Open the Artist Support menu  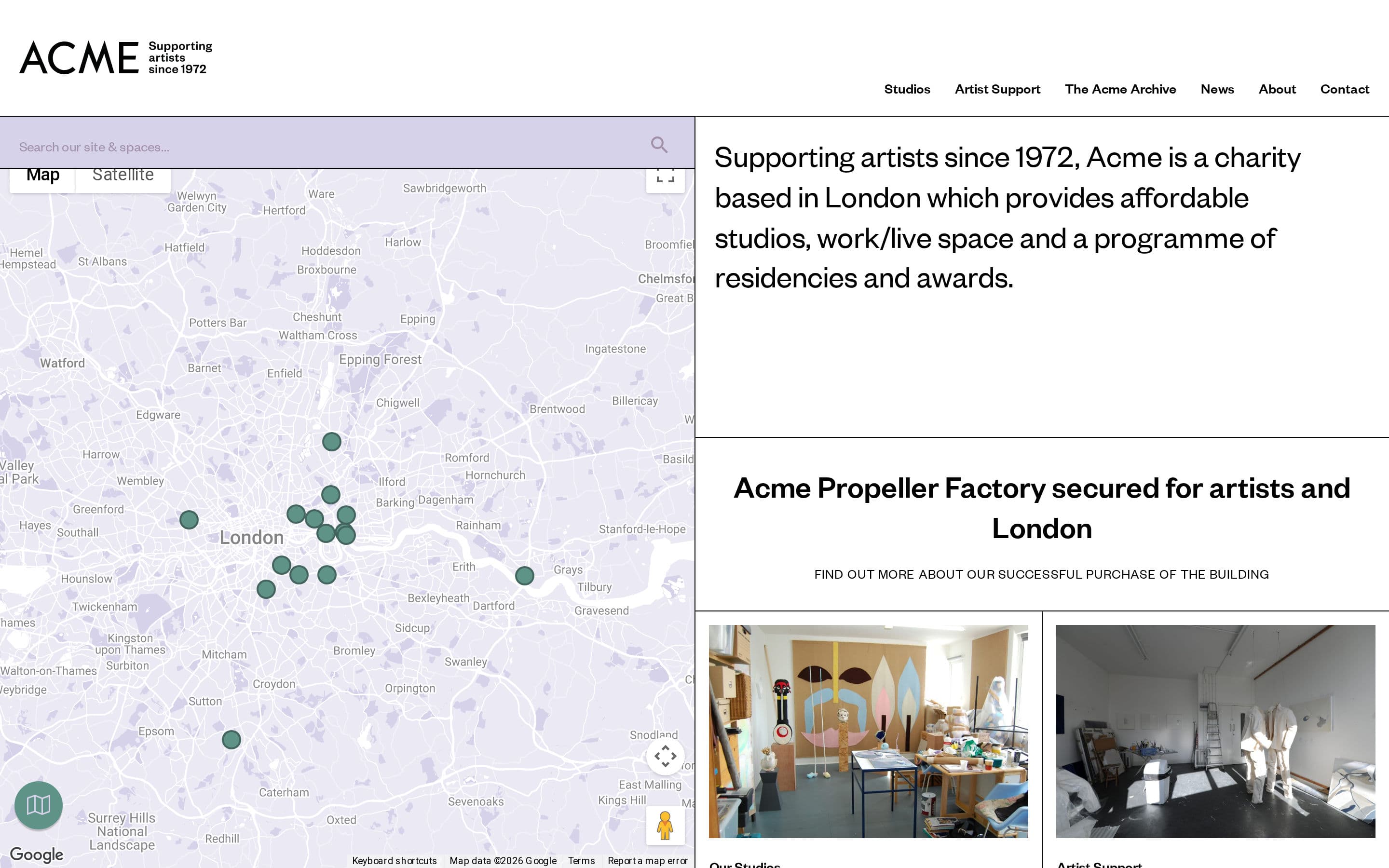point(997,89)
